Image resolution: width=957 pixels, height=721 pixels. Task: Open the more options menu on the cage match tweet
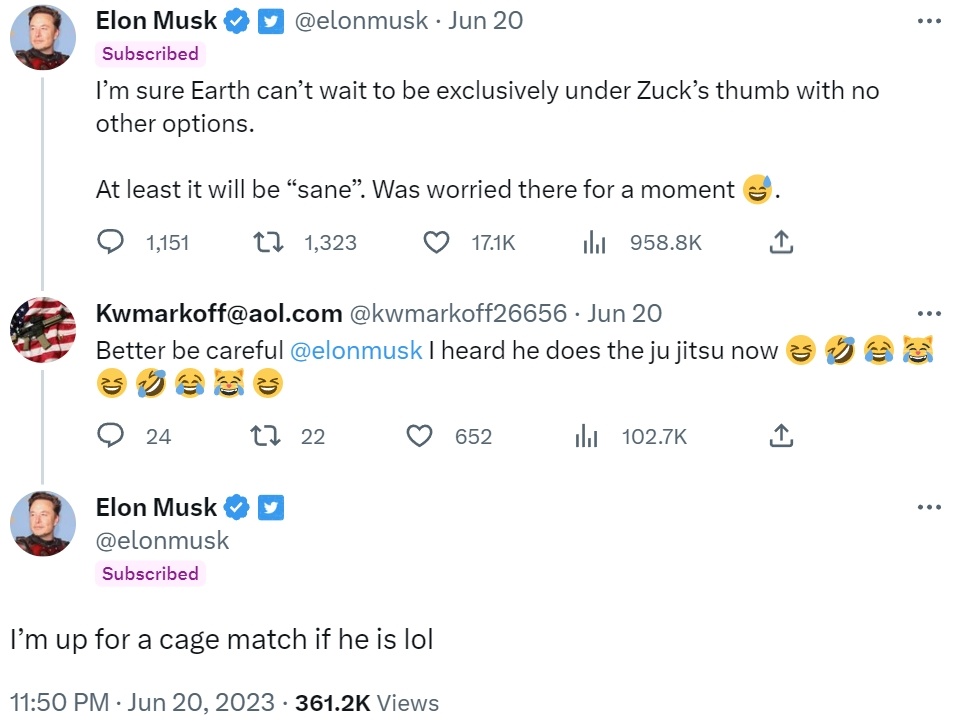(928, 506)
